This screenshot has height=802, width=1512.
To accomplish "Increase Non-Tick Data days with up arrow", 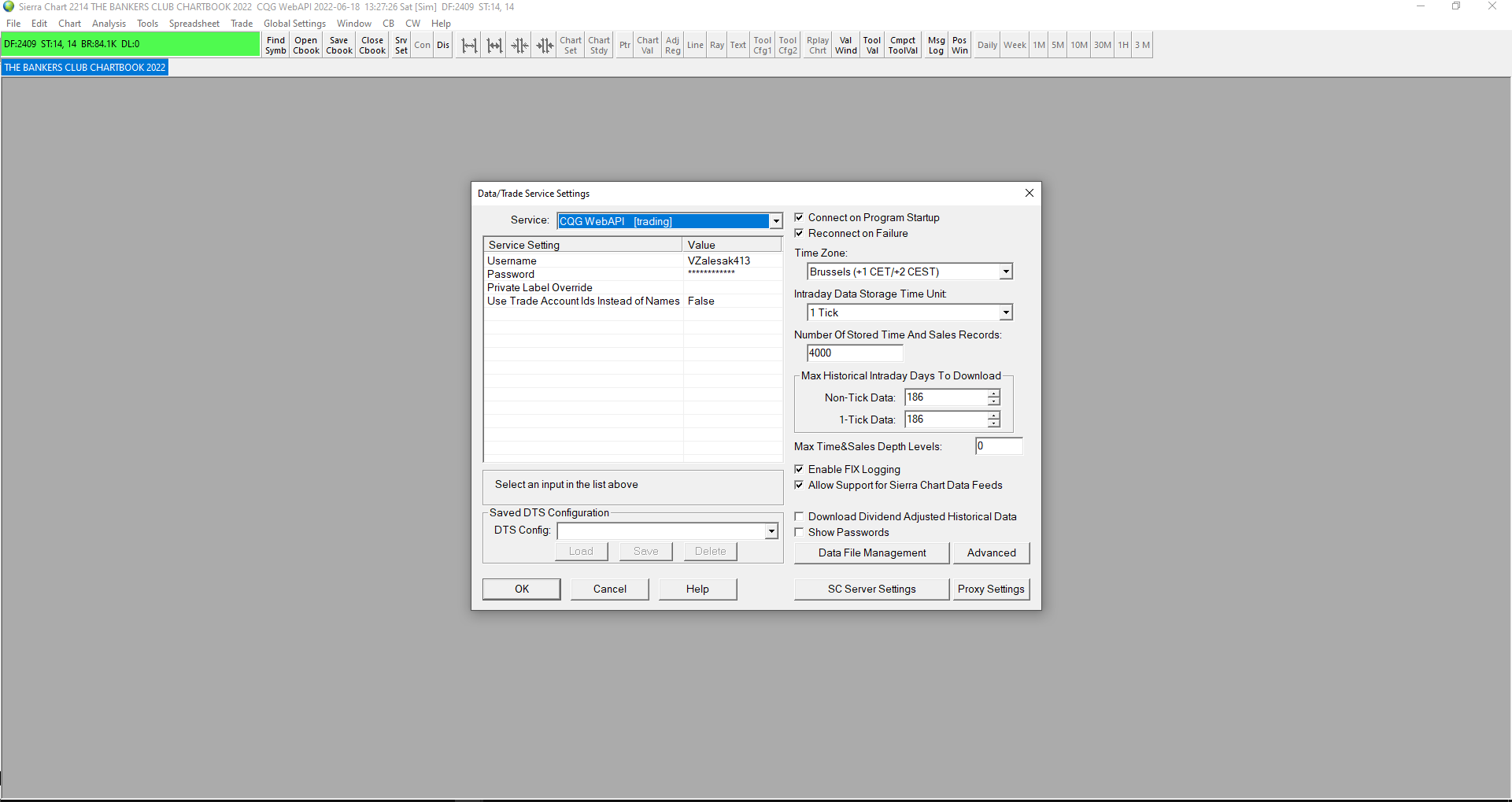I will pyautogui.click(x=994, y=394).
